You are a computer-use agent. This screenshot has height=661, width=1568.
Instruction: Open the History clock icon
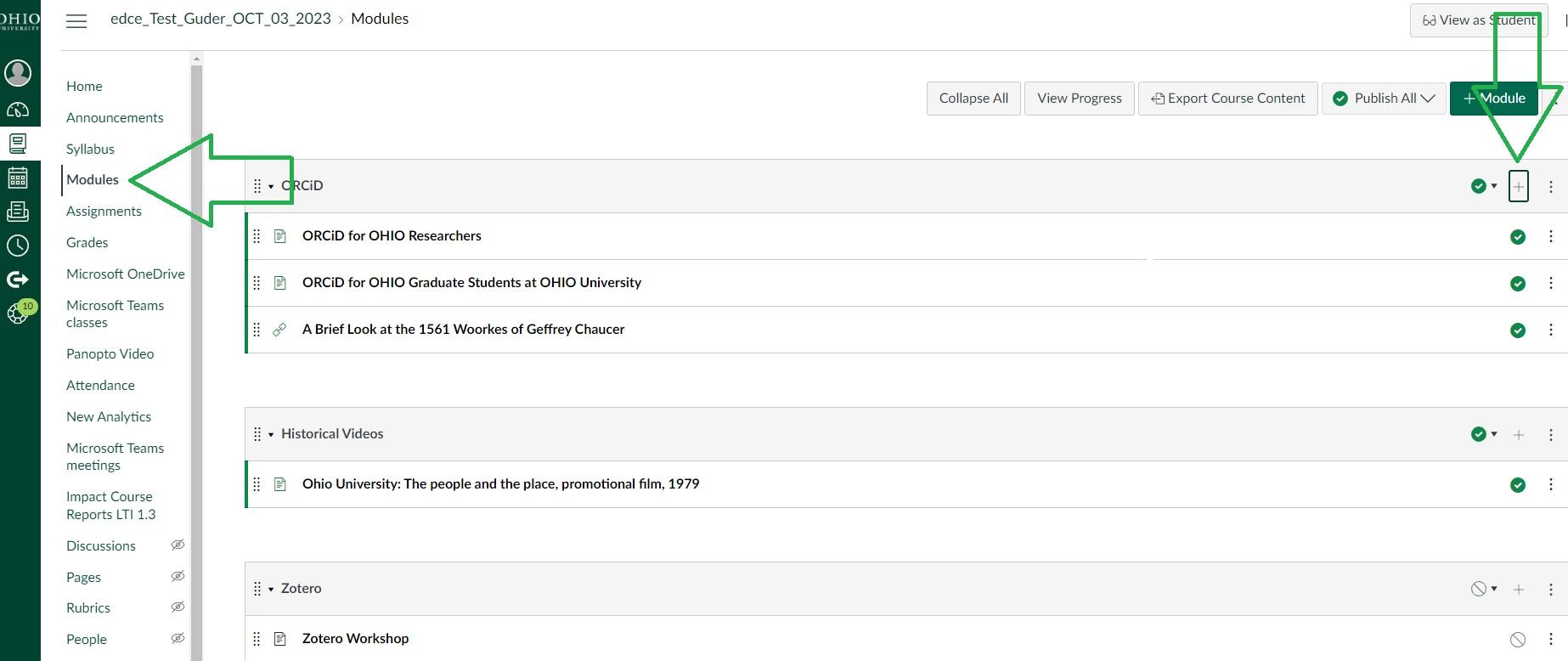pos(18,246)
